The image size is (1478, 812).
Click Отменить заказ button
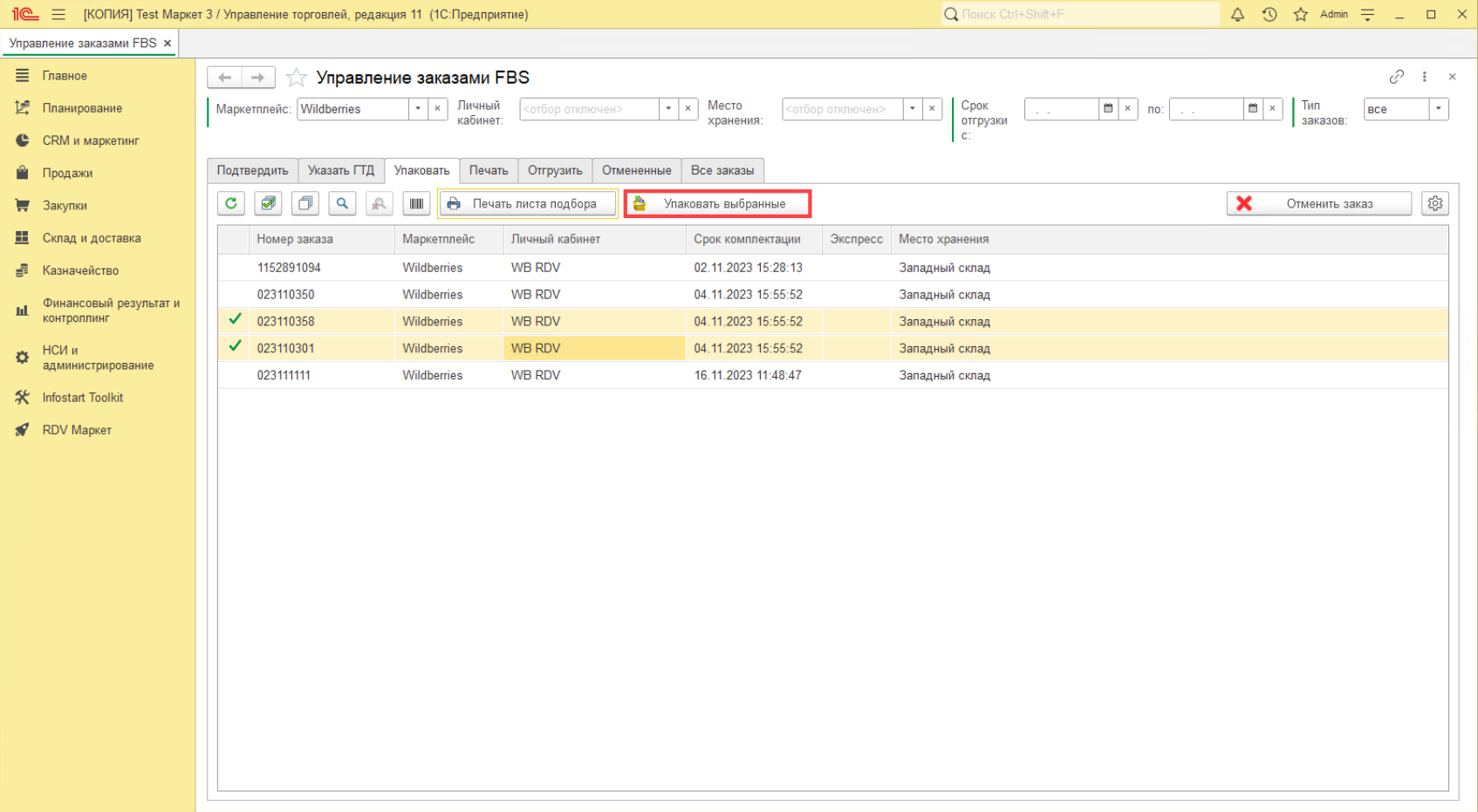click(x=1319, y=203)
